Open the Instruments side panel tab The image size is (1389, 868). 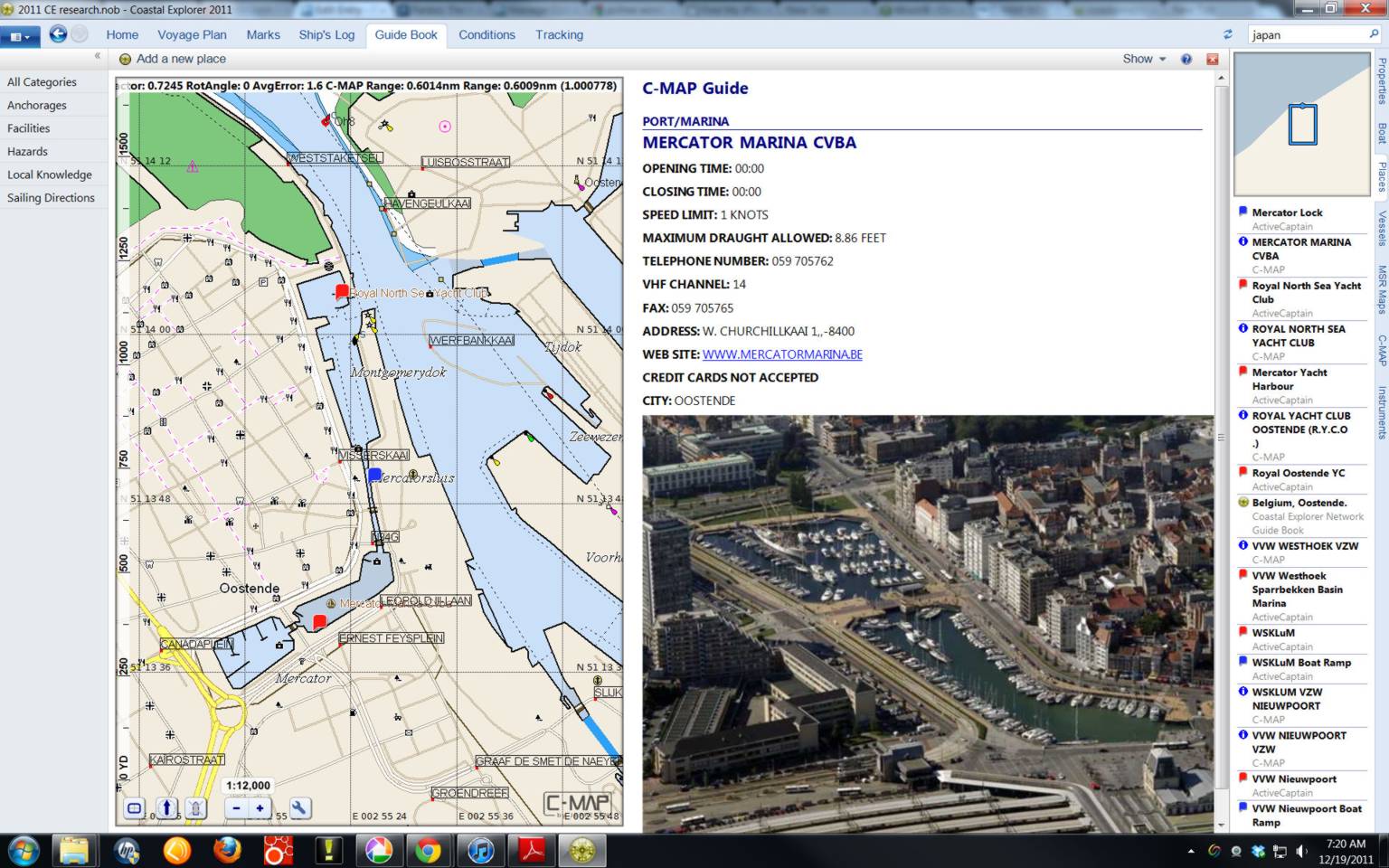[x=1382, y=412]
